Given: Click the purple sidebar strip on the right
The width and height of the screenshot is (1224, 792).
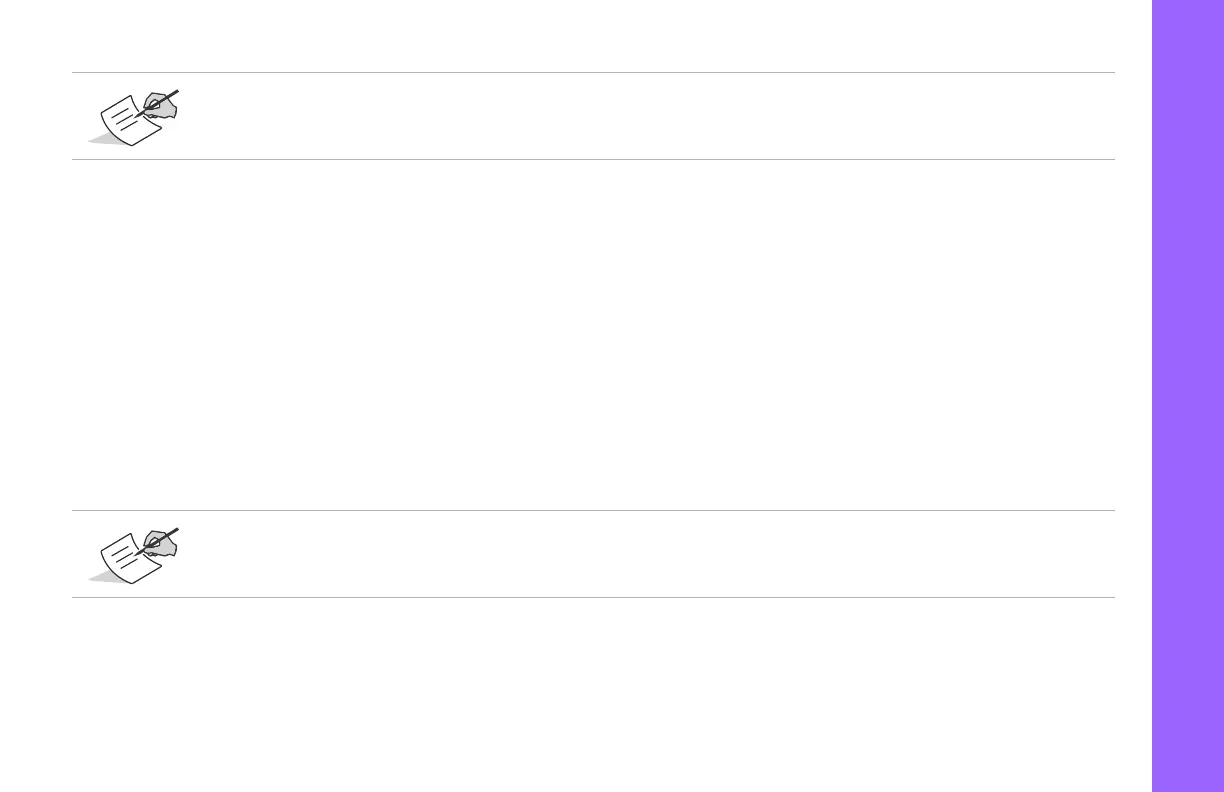Looking at the screenshot, I should click(1188, 396).
